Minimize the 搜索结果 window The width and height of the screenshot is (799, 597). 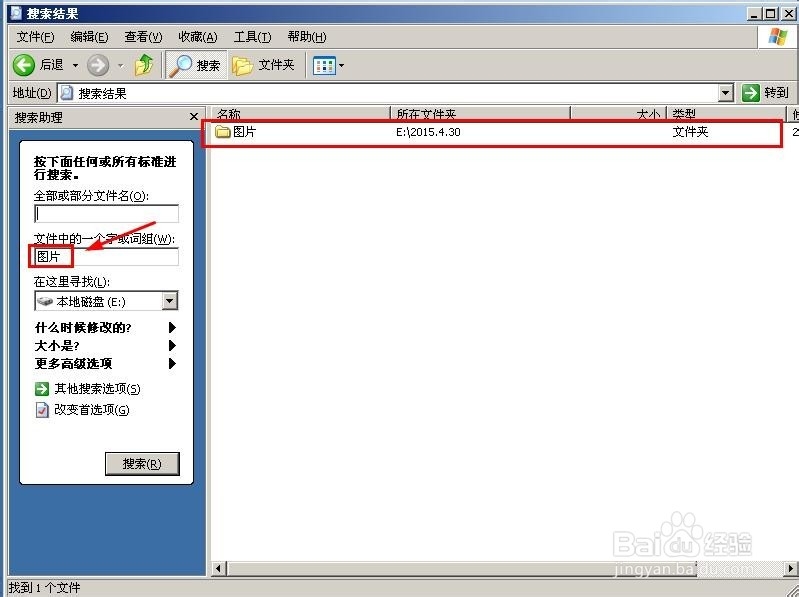click(x=754, y=14)
